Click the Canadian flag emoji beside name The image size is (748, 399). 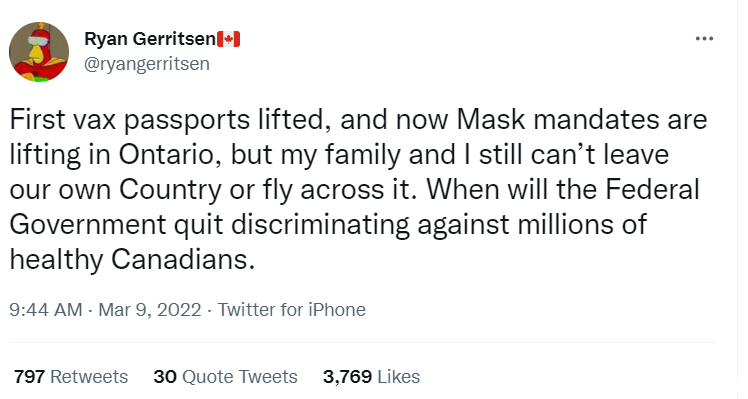pyautogui.click(x=229, y=39)
